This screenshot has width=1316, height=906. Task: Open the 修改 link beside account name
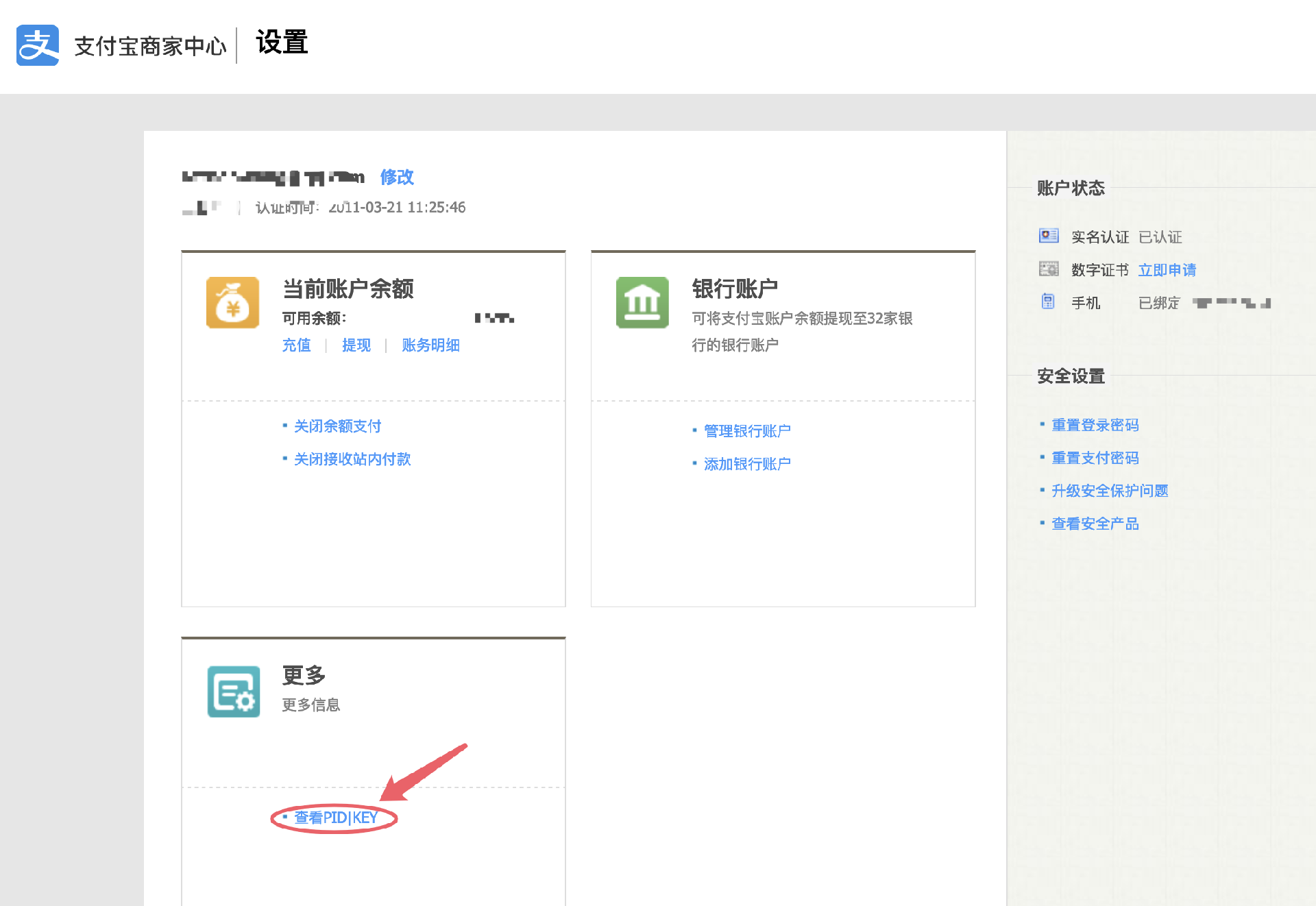[x=397, y=177]
